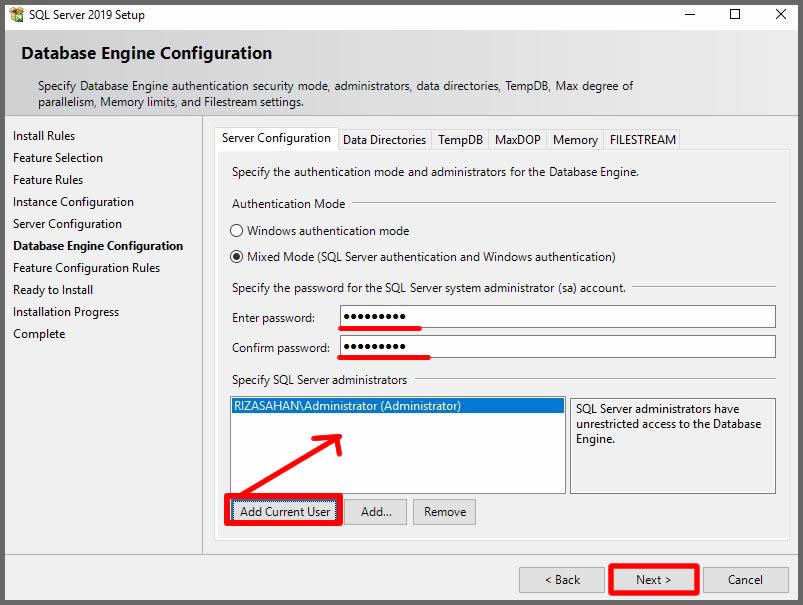803x605 pixels.
Task: Switch to the FILESTREAM tab
Action: [x=642, y=140]
